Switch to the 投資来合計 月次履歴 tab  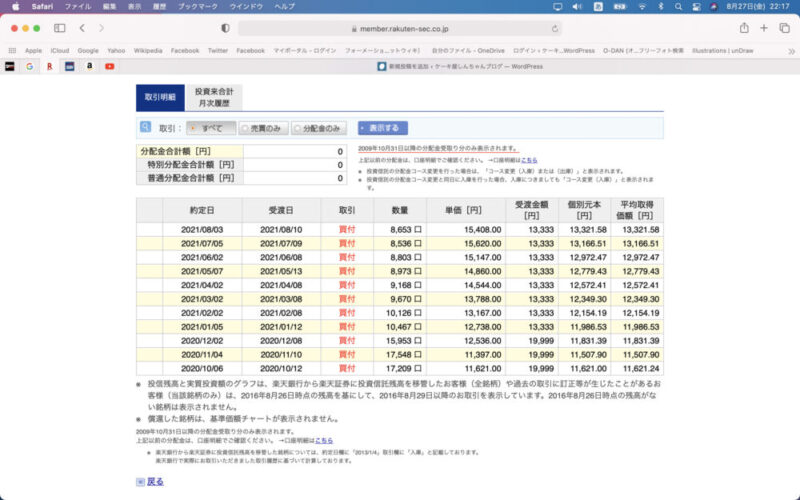click(x=214, y=97)
